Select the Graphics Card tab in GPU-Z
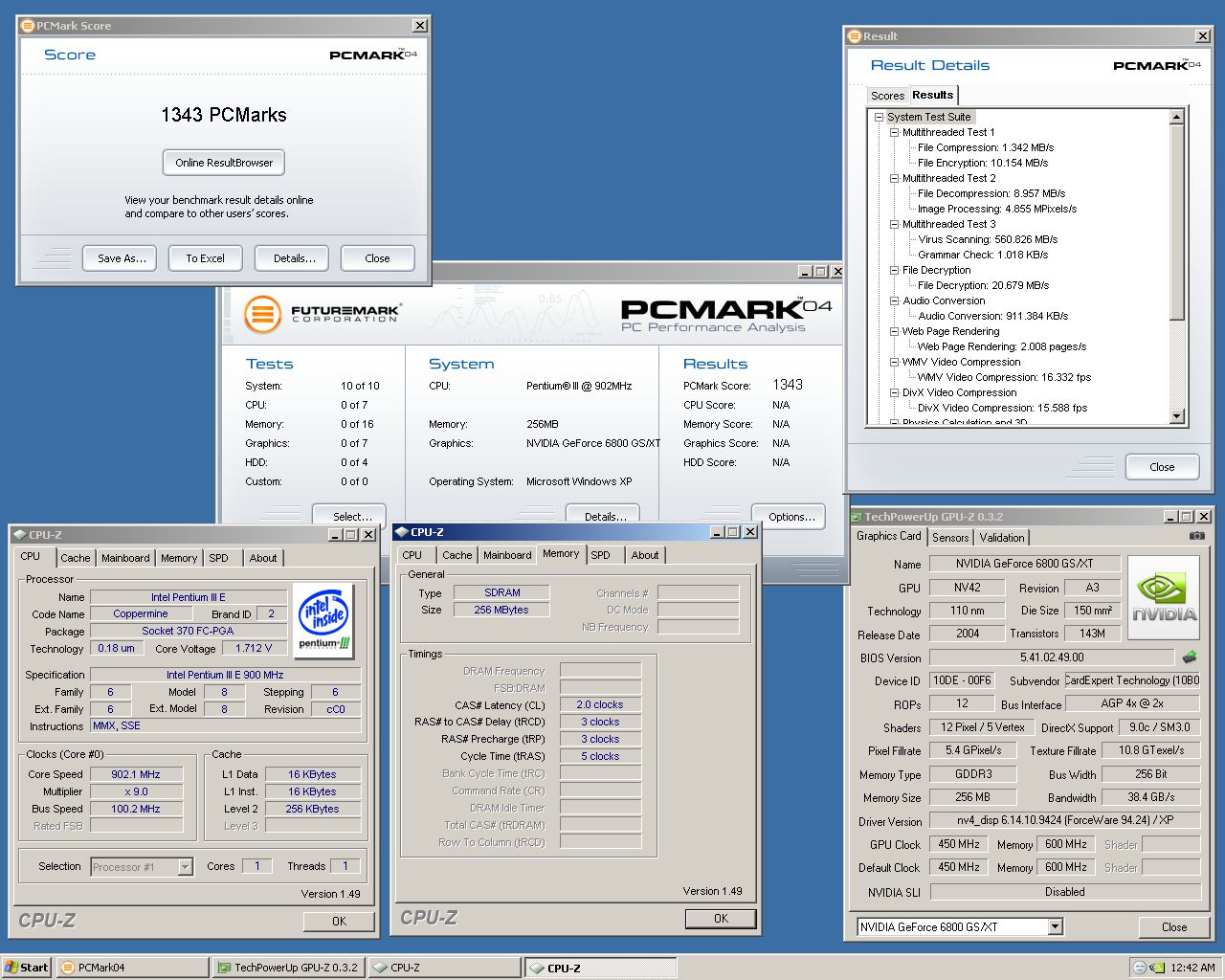Viewport: 1225px width, 980px height. (889, 536)
